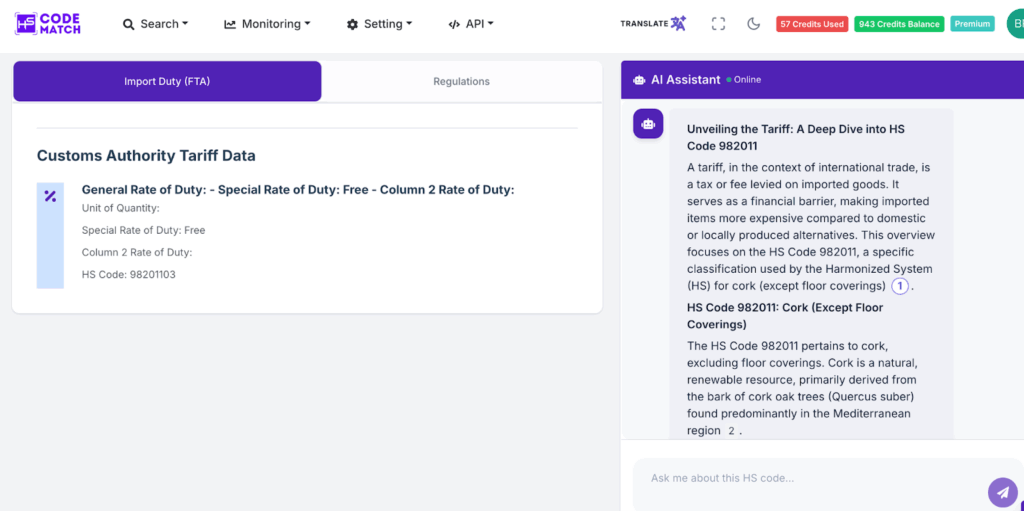Click the send message paper plane icon
The height and width of the screenshot is (511, 1024).
point(1002,491)
